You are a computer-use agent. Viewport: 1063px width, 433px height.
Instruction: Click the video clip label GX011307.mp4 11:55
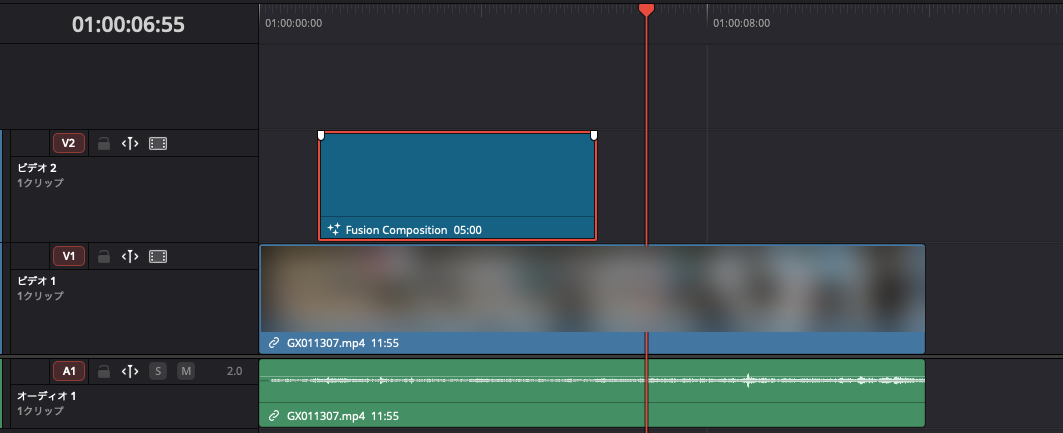pyautogui.click(x=342, y=343)
